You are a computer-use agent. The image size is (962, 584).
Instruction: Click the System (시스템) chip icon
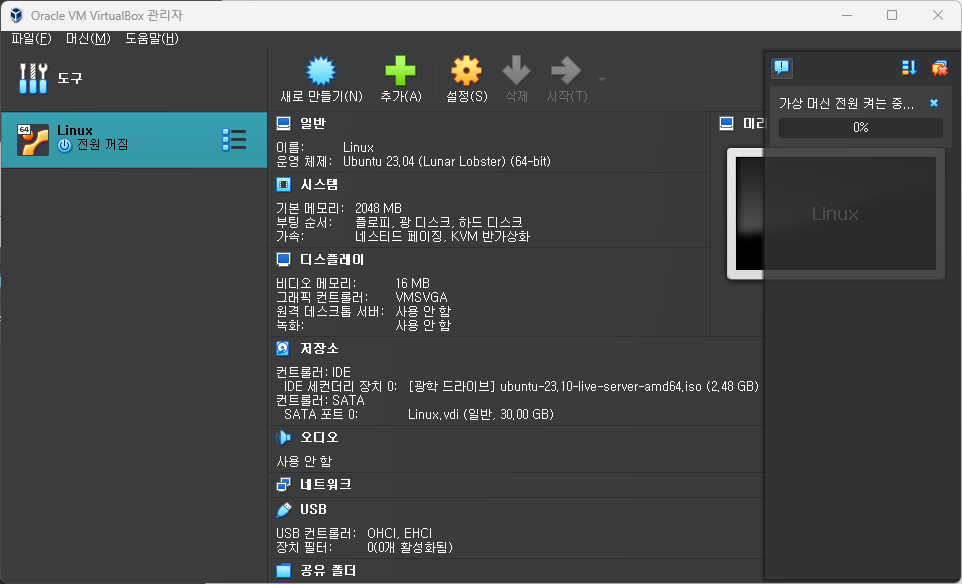point(283,185)
